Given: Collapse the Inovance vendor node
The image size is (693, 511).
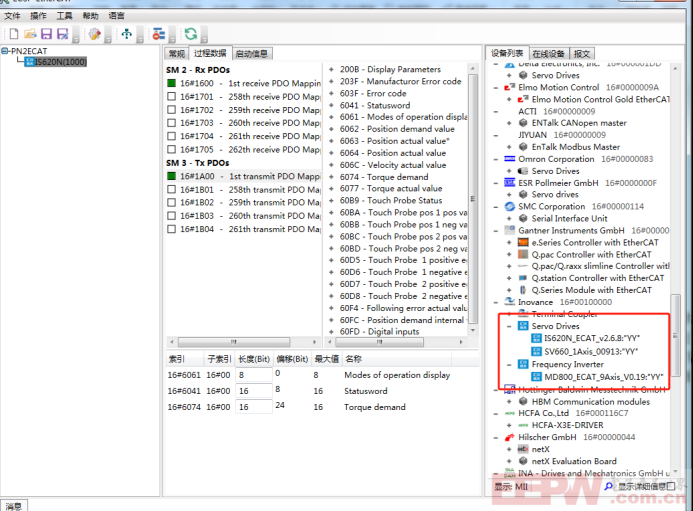Looking at the screenshot, I should [x=496, y=302].
